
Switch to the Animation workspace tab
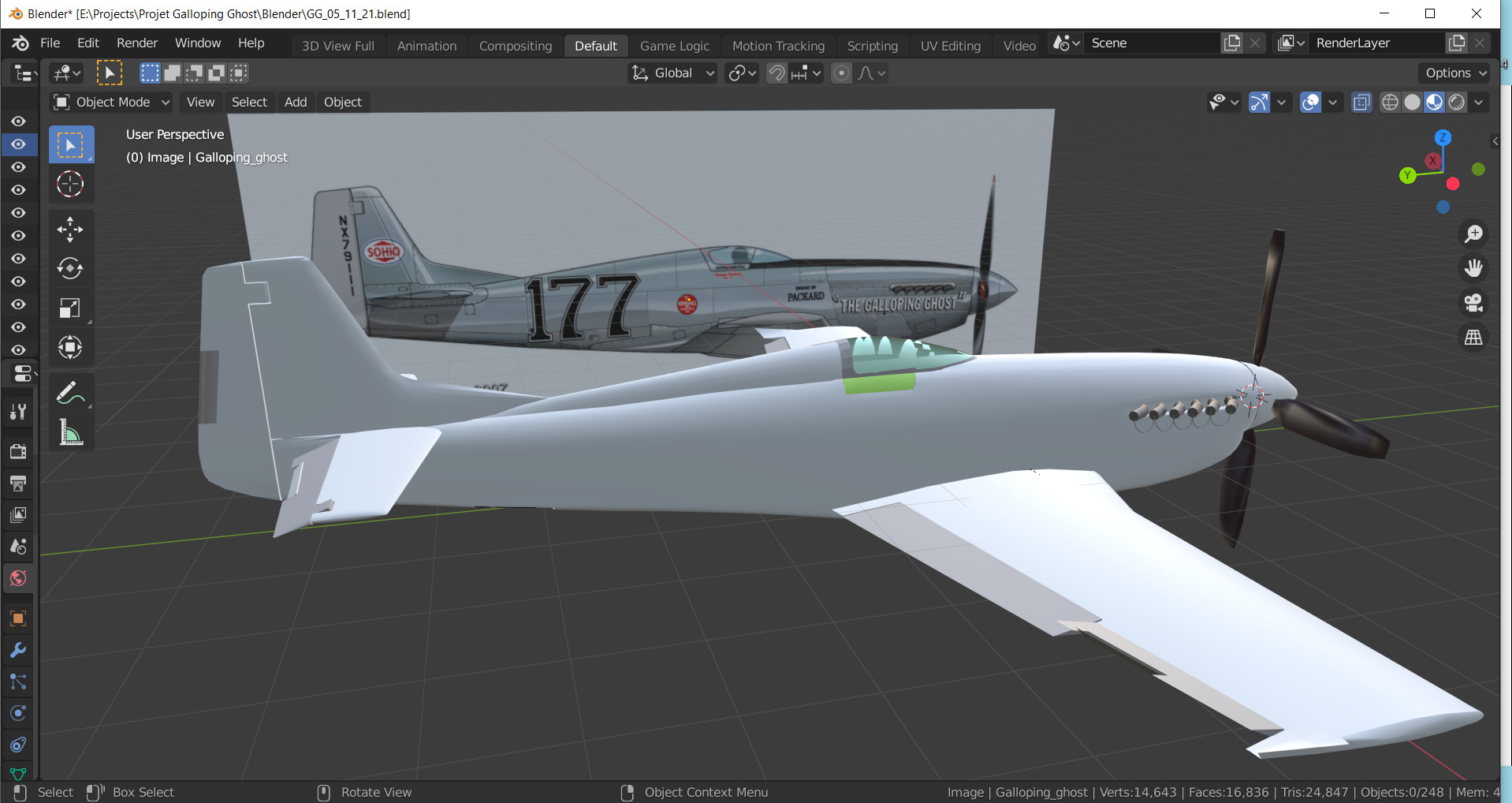click(x=426, y=46)
